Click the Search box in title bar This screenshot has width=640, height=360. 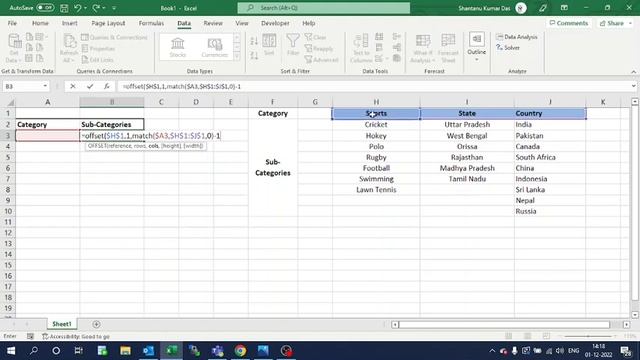click(x=324, y=8)
